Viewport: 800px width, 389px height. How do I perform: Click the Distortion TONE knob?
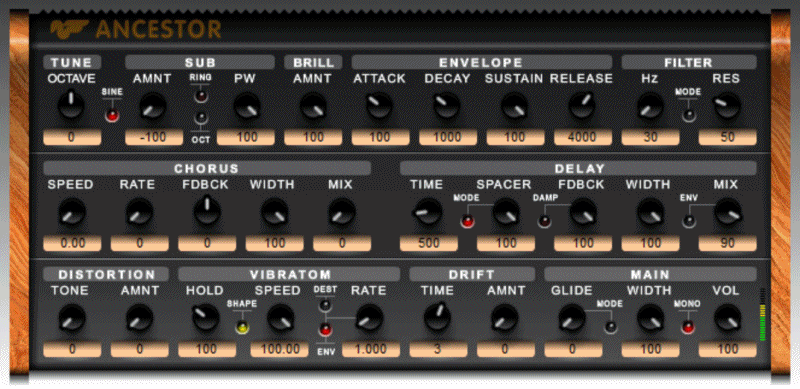click(71, 318)
